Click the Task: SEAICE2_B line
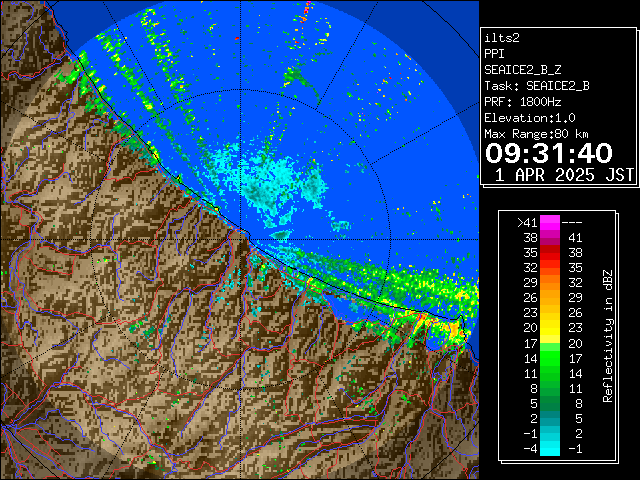 tap(537, 86)
